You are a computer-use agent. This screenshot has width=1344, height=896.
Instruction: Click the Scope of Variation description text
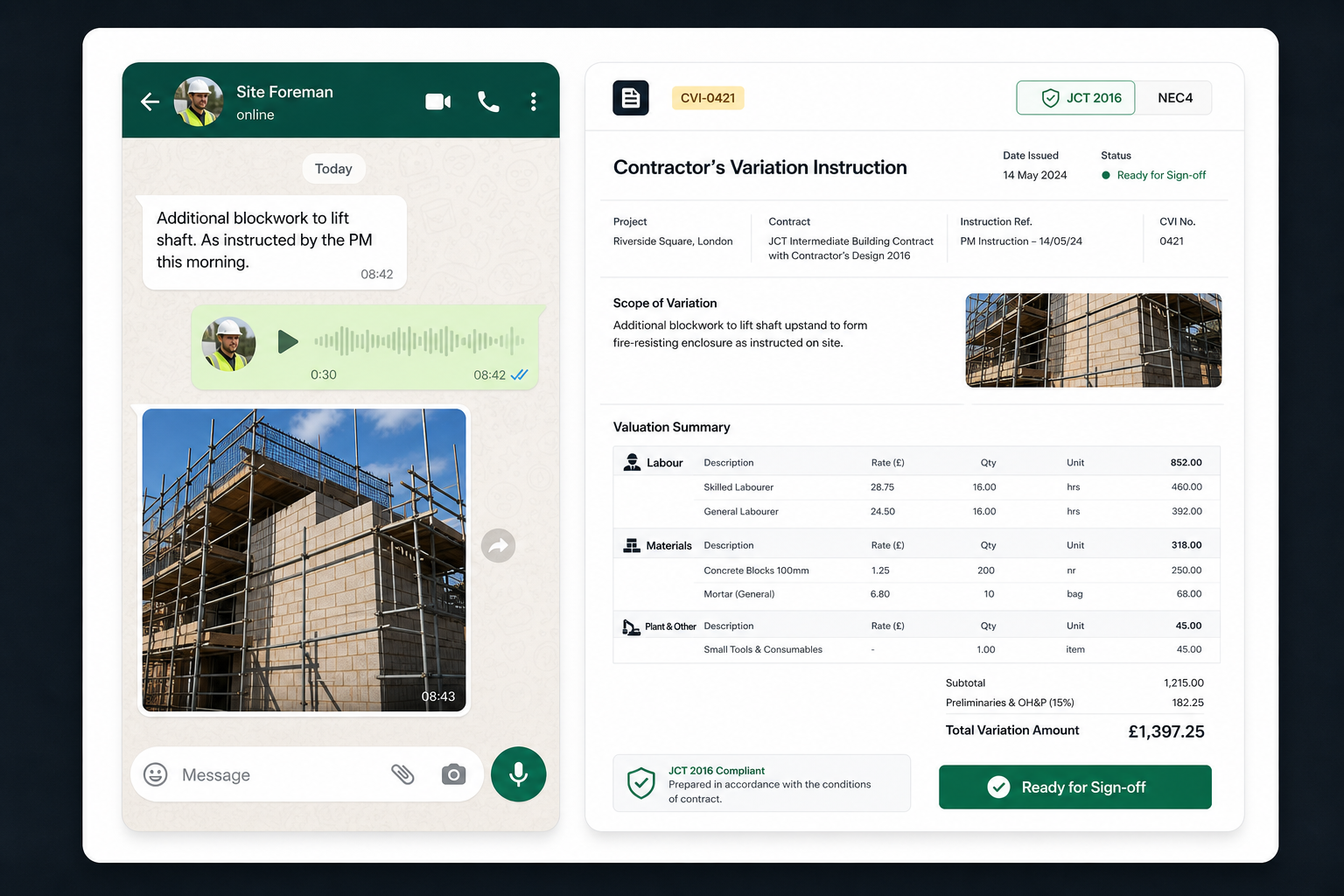tap(740, 334)
